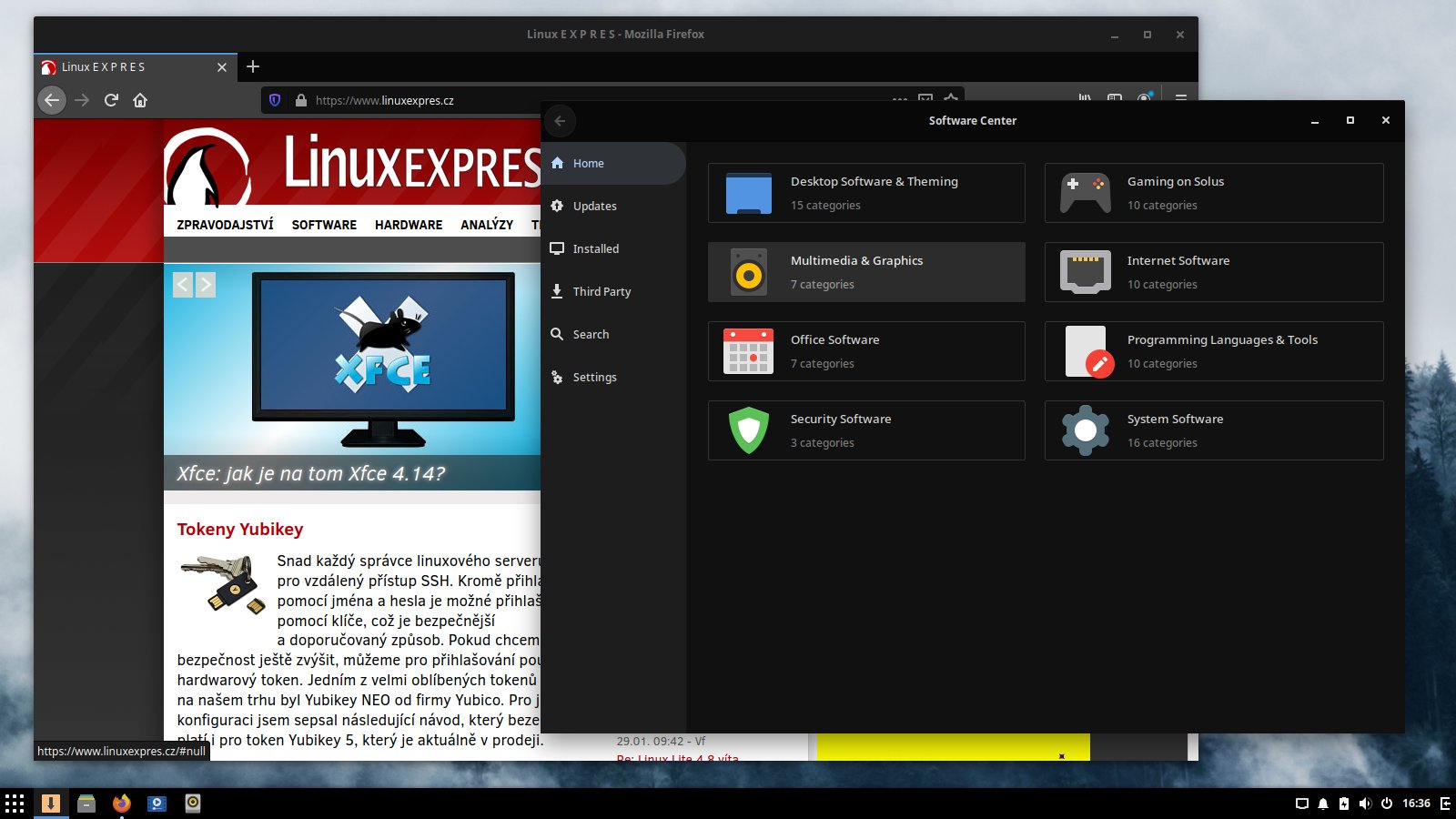Toggle the Raven sidebar tray icon
1456x819 pixels.
click(1445, 804)
